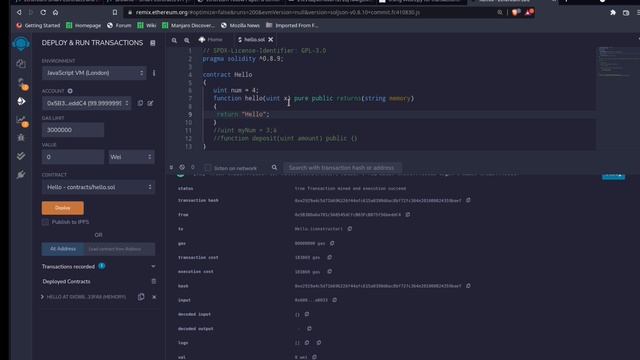Open the Wei unit dropdown
The image size is (640, 360).
(x=131, y=157)
